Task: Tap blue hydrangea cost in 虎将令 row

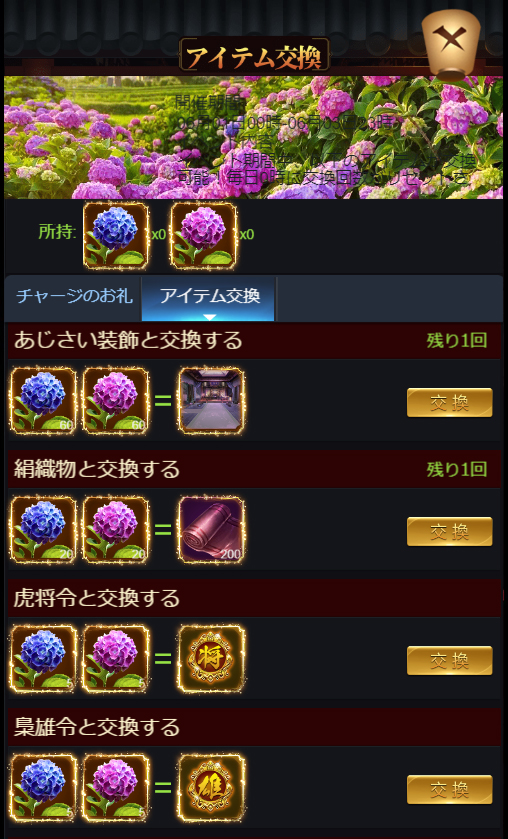Action: pyautogui.click(x=43, y=658)
